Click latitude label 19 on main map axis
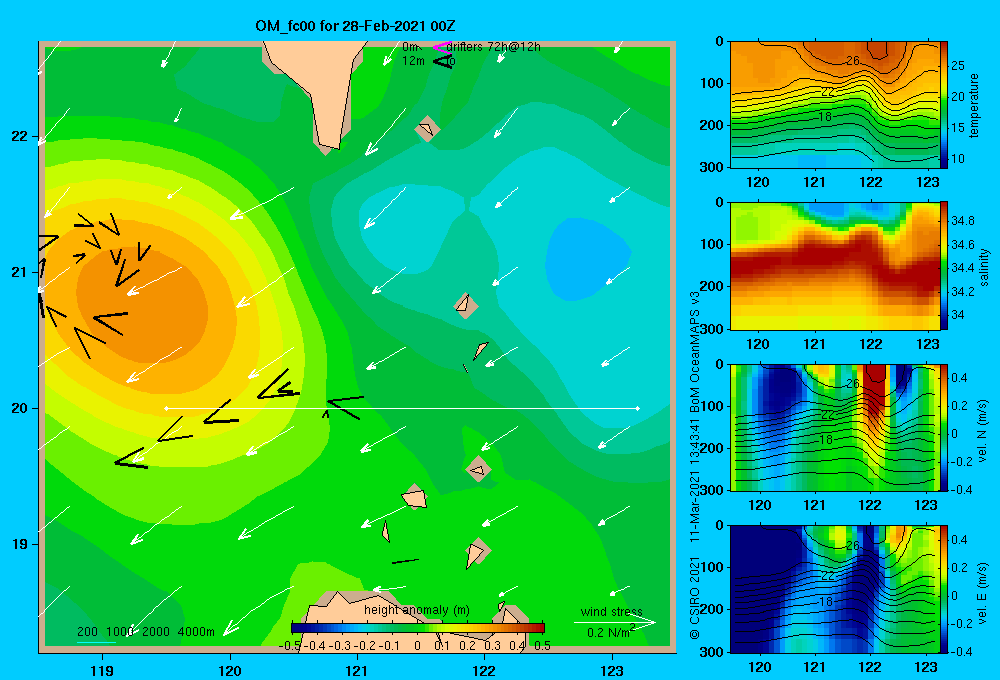Screen dimensions: 1000x680 (20, 544)
